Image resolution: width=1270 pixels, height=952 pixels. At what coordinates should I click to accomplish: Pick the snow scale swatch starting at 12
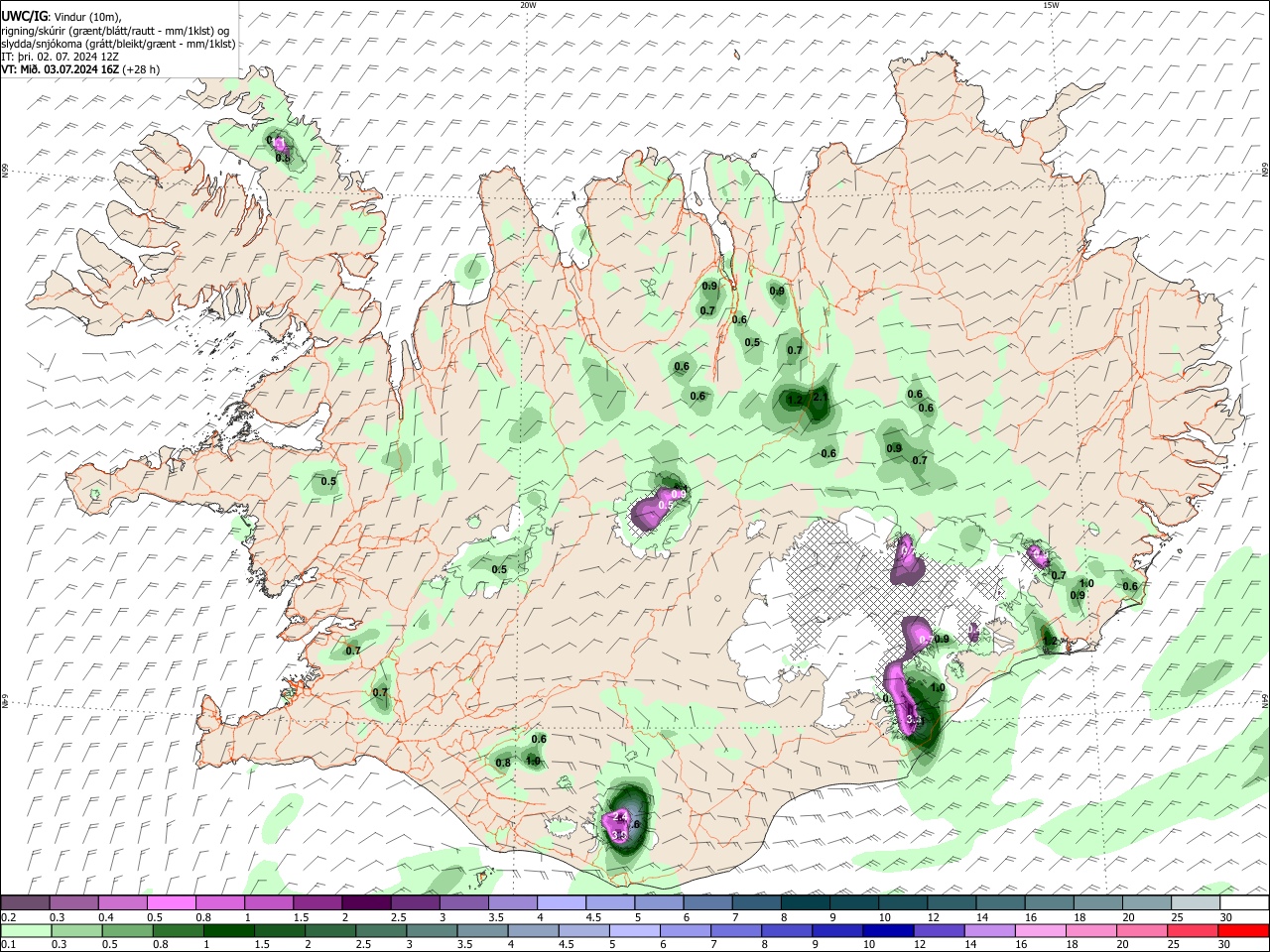tap(952, 903)
